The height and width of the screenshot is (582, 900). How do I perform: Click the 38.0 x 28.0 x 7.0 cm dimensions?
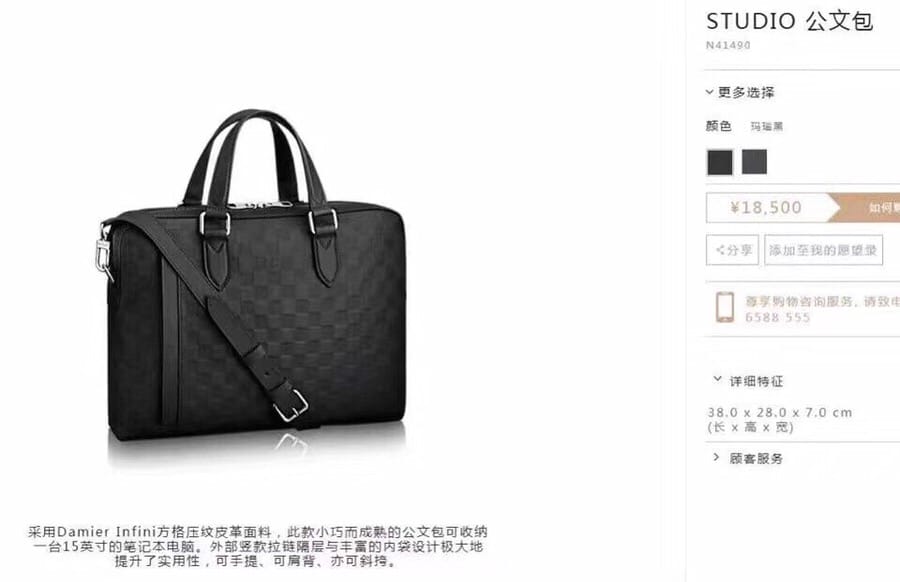pyautogui.click(x=779, y=413)
